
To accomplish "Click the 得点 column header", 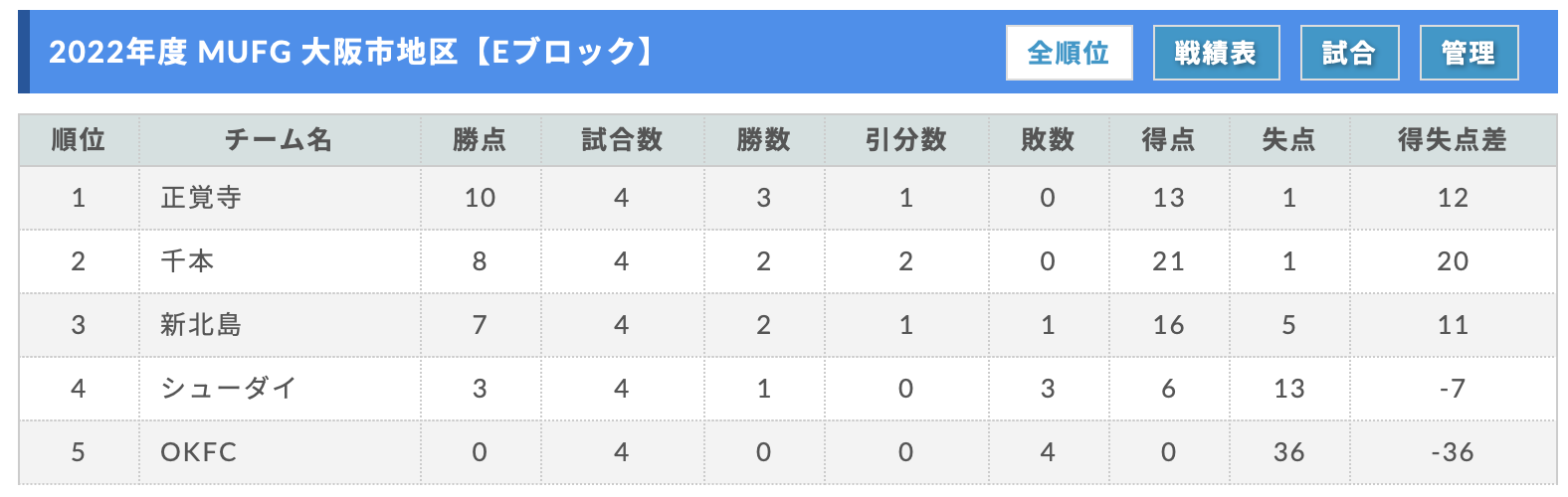I will pos(1169,140).
